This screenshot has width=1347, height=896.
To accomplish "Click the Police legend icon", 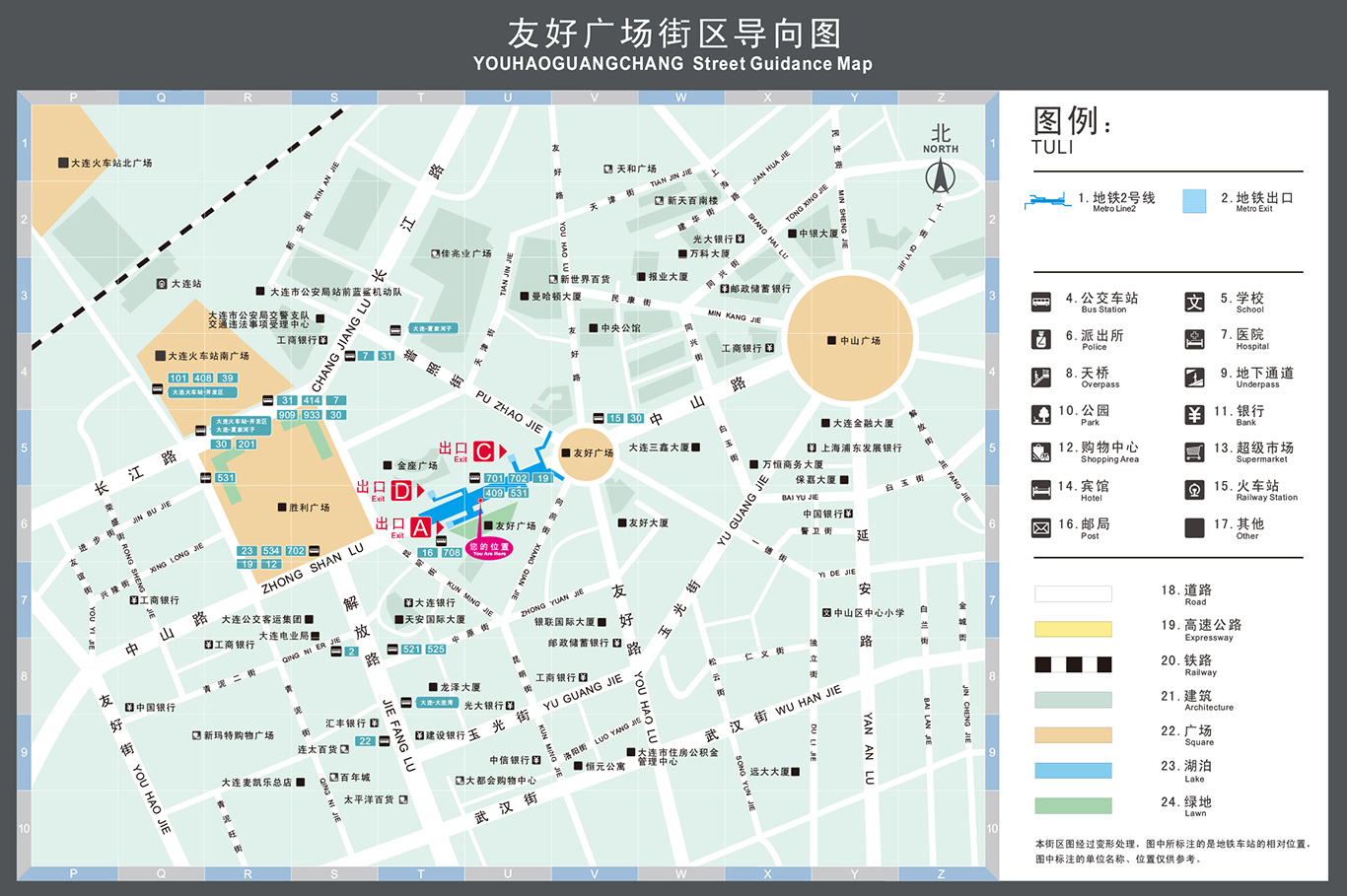I will (x=1040, y=340).
